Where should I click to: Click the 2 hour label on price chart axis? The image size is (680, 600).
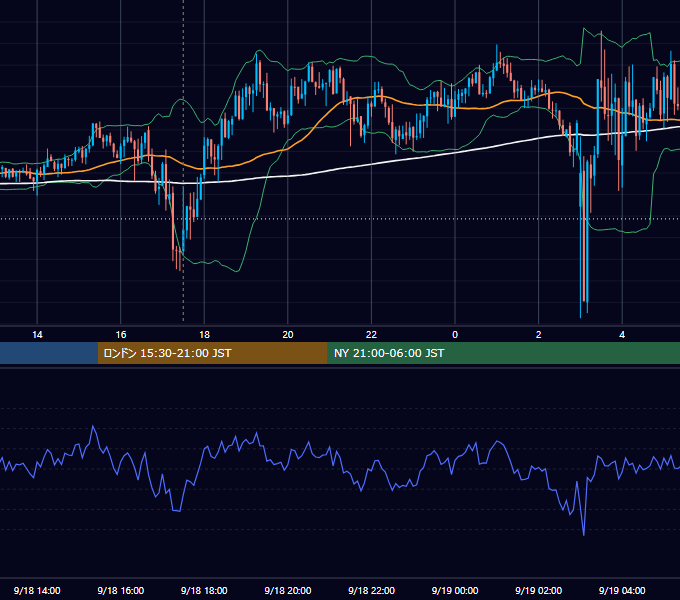tap(539, 335)
